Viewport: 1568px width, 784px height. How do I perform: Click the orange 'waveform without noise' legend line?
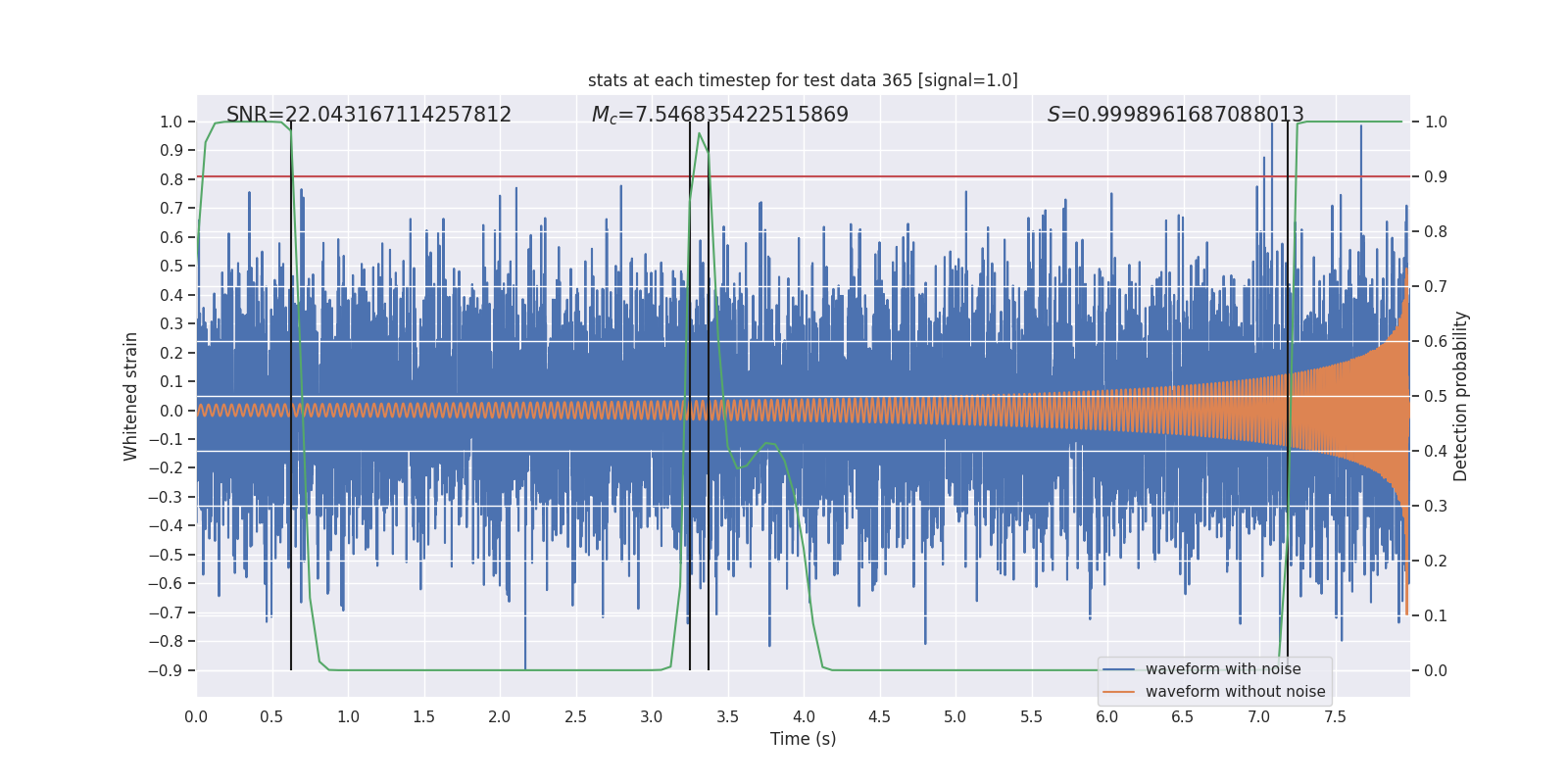coord(1118,692)
